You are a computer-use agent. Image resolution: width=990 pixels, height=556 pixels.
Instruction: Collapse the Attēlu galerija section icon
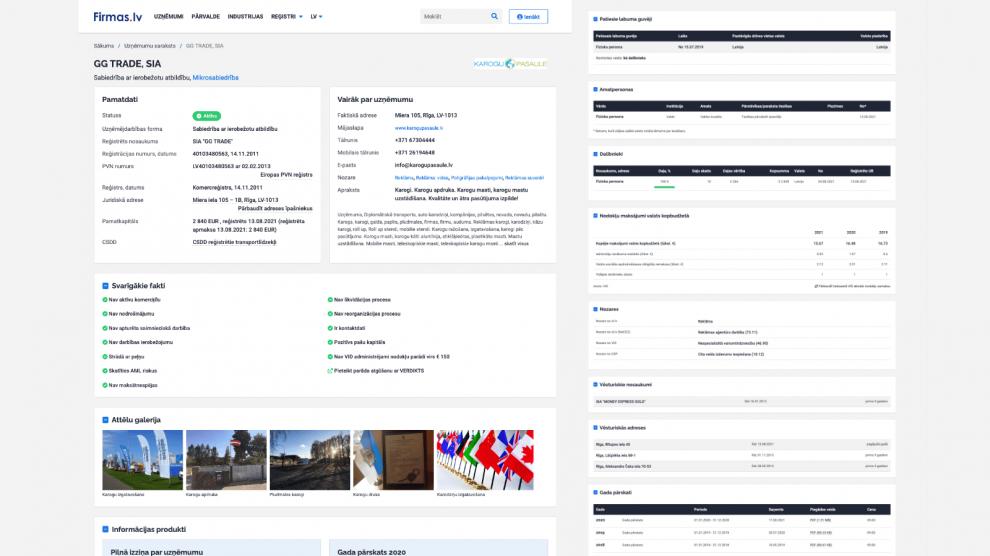pos(105,420)
